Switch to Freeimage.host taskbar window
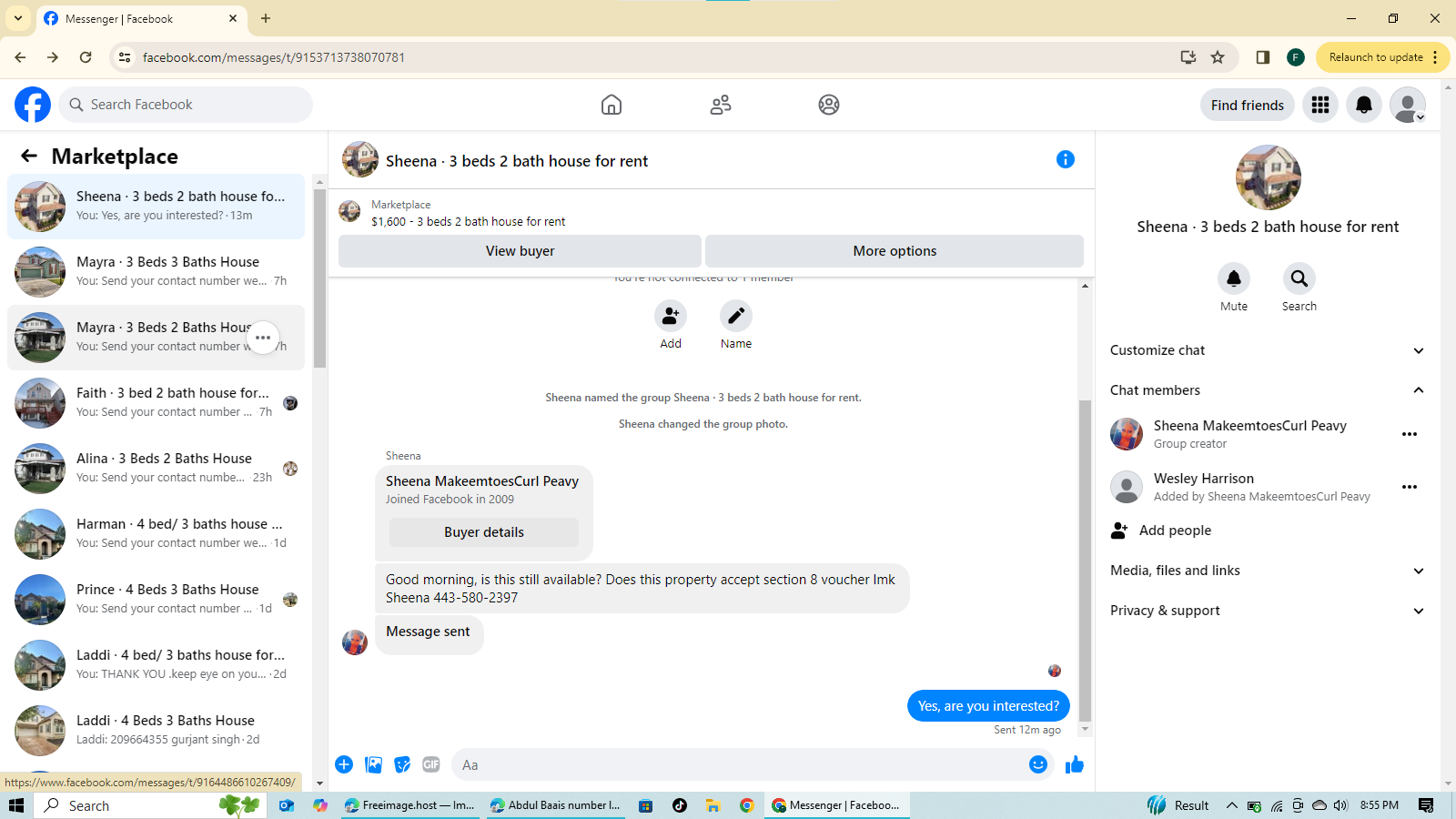 (x=409, y=805)
